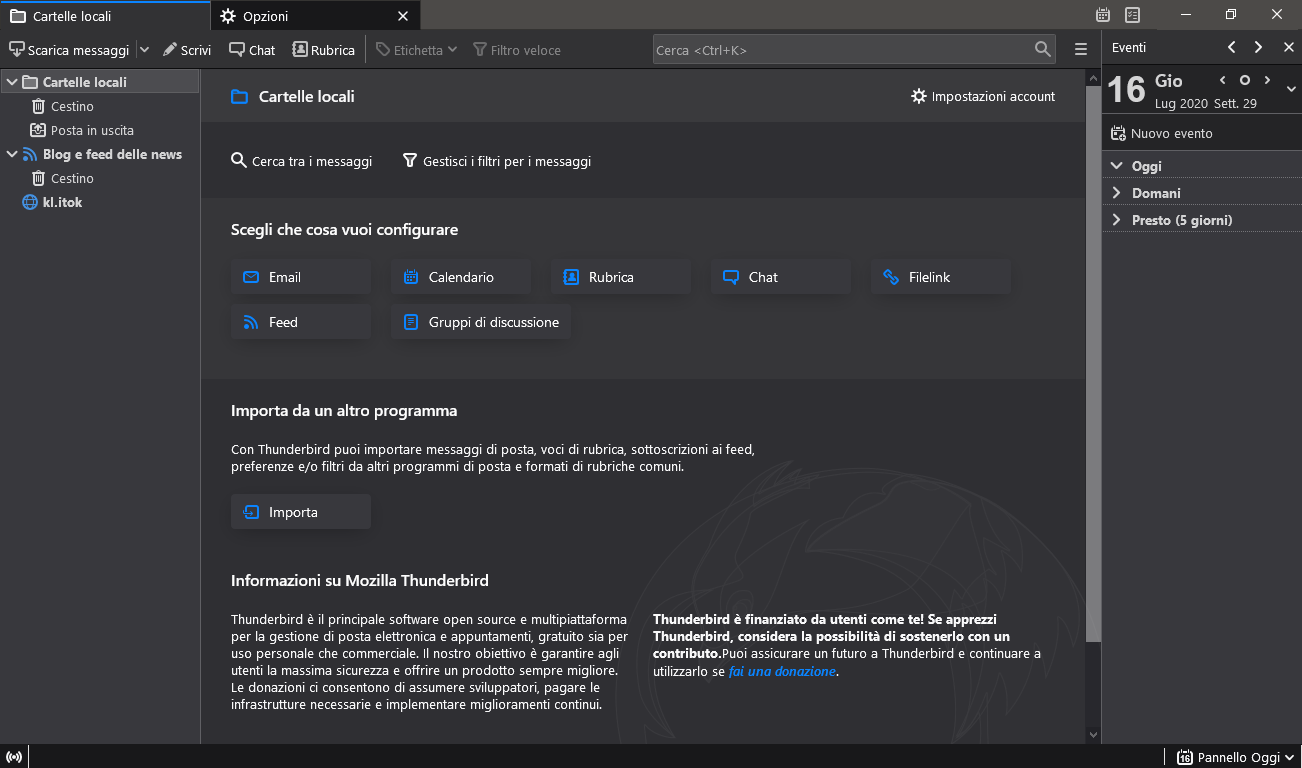Screen dimensions: 1302x768
Task: Configure Filelink
Action: click(x=941, y=277)
